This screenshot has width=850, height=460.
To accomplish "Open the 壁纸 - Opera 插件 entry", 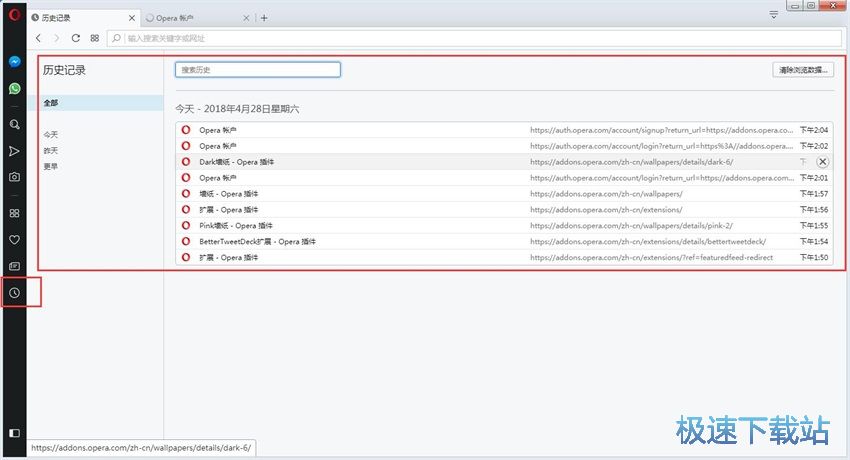I will tap(504, 193).
